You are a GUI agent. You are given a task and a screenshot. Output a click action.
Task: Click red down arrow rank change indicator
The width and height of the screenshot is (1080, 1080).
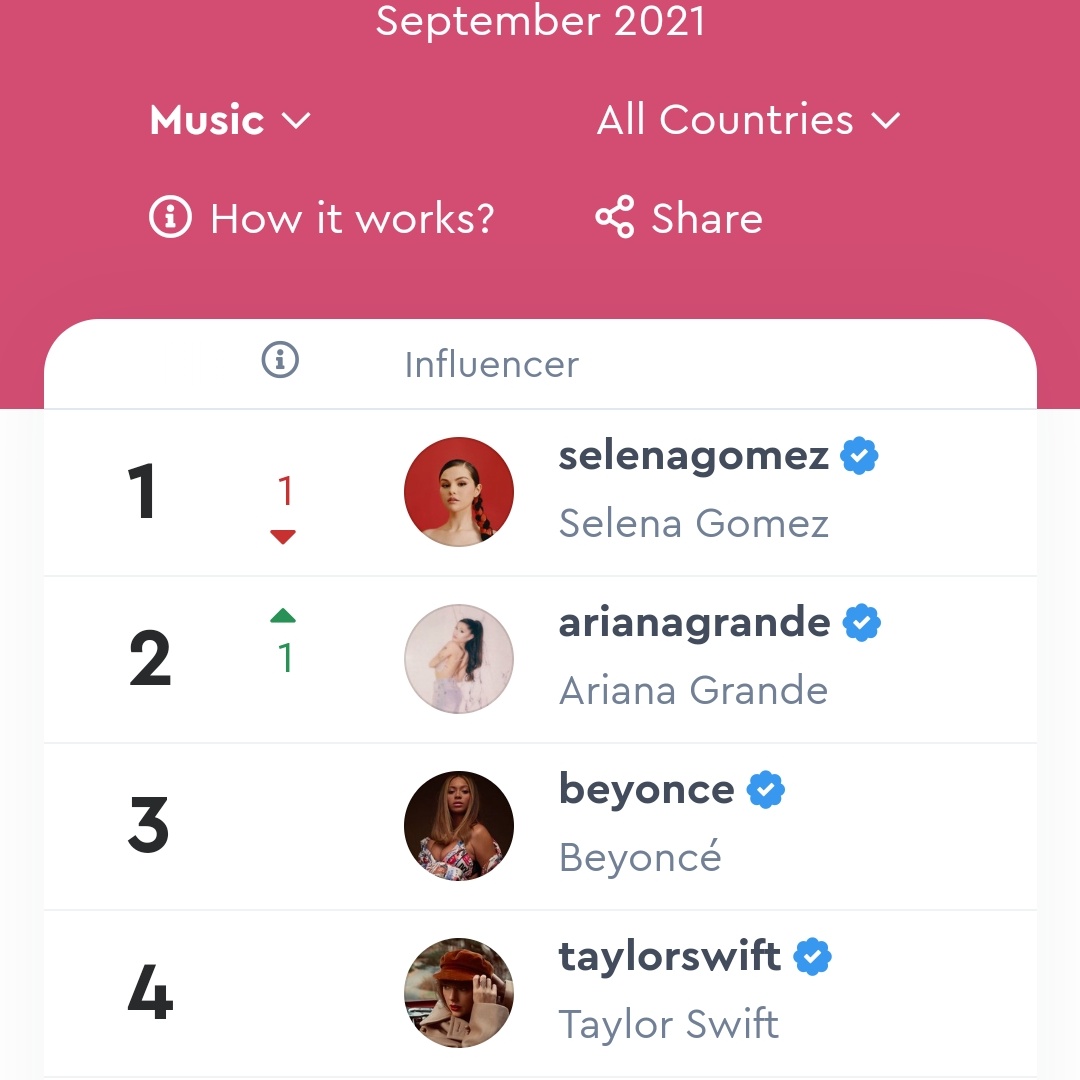click(283, 537)
